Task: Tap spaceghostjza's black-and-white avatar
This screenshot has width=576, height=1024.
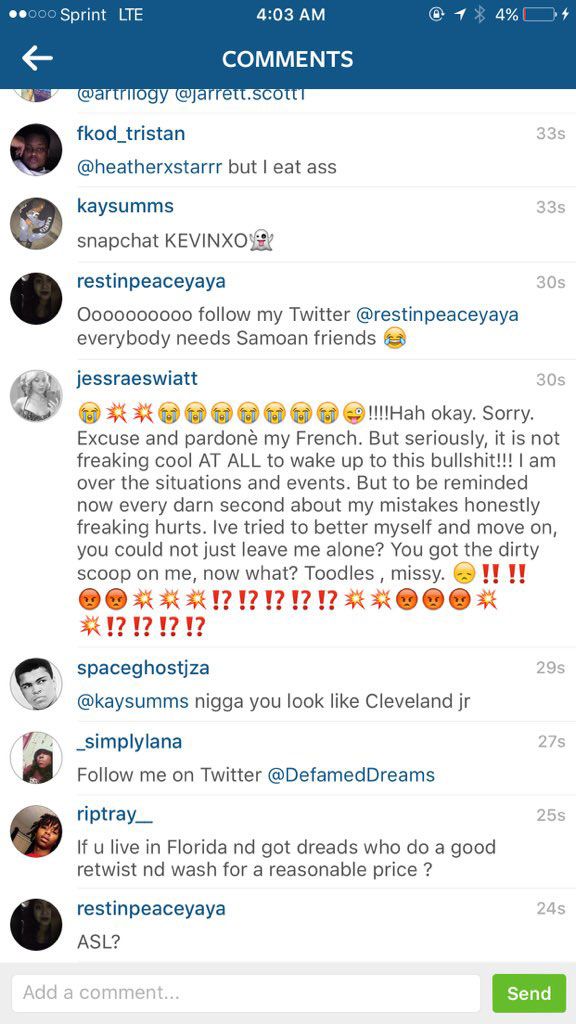Action: point(36,684)
